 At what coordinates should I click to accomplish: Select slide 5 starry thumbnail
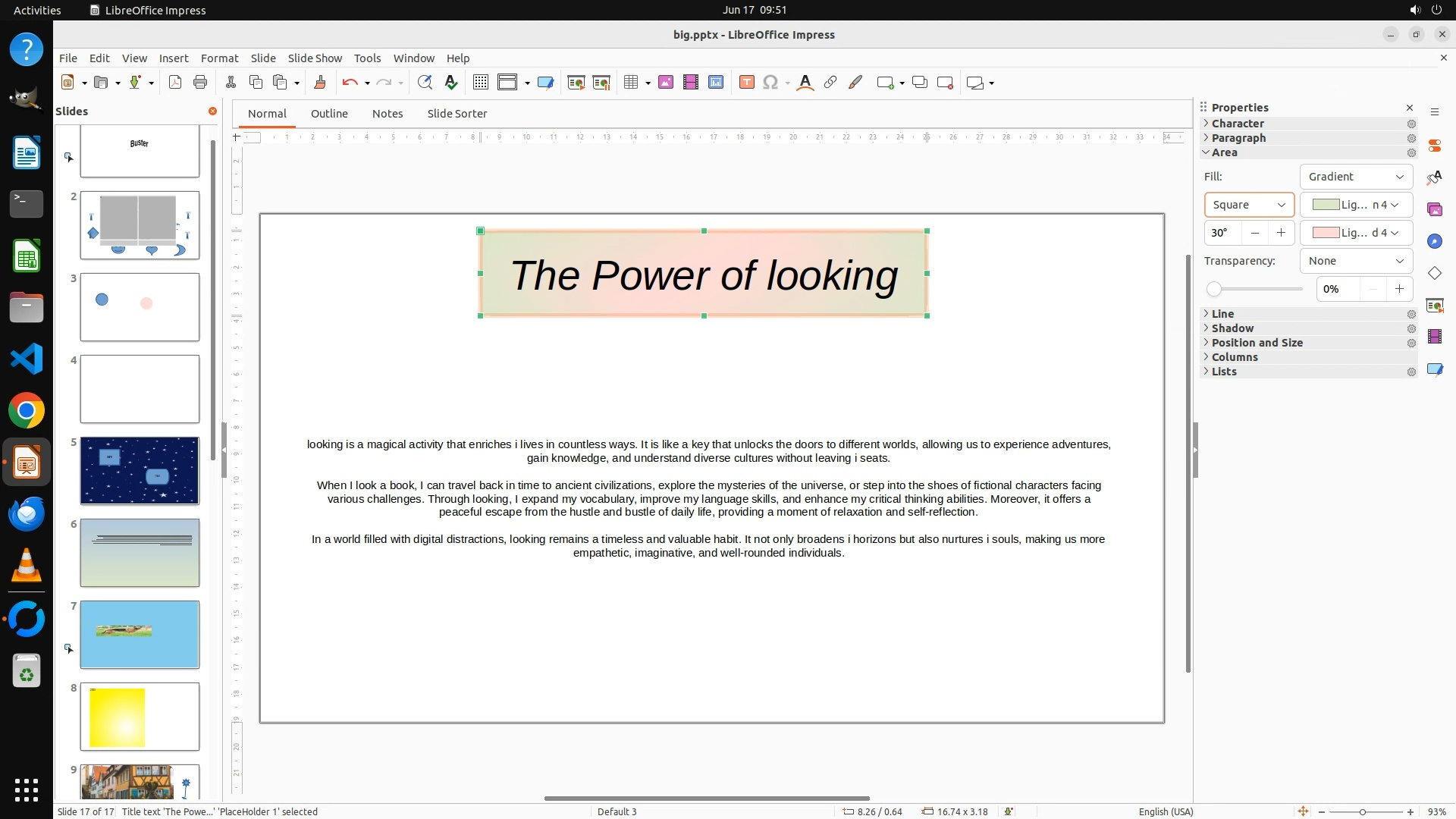tap(140, 471)
